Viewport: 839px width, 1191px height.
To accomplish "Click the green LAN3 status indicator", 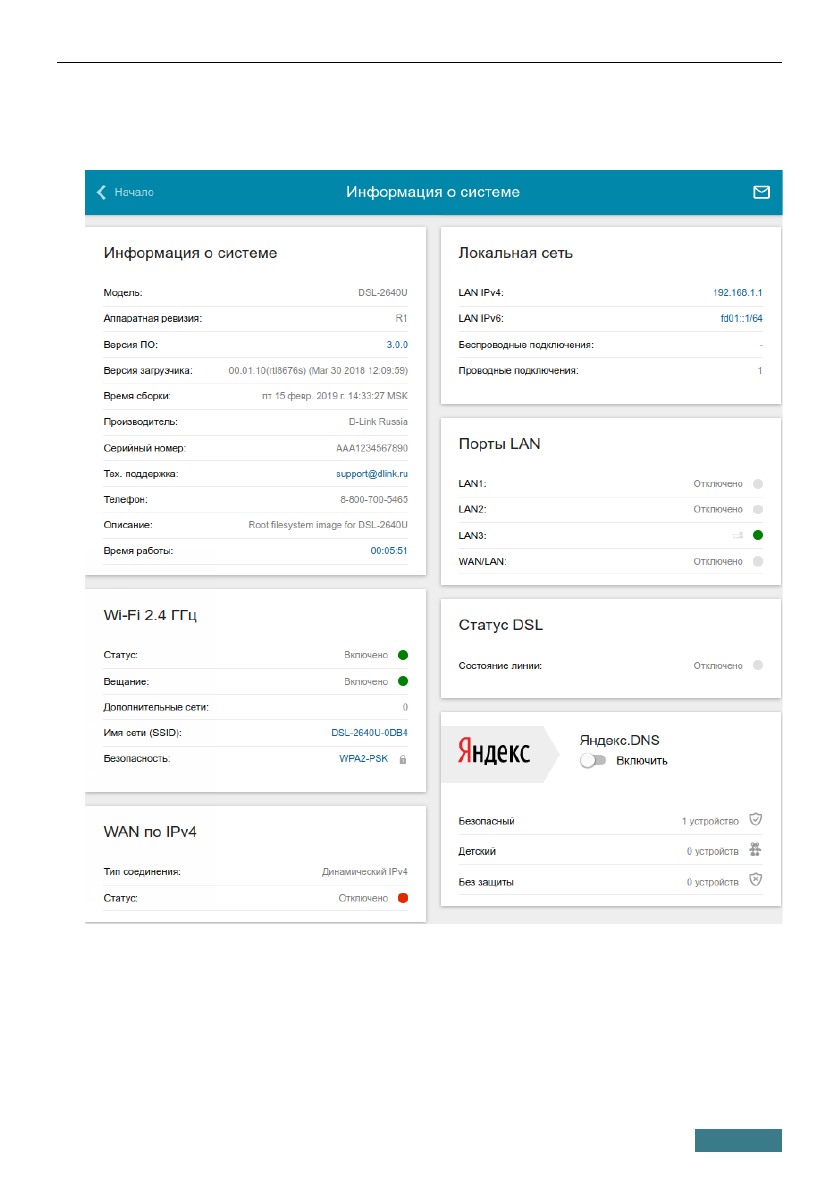I will (x=757, y=535).
